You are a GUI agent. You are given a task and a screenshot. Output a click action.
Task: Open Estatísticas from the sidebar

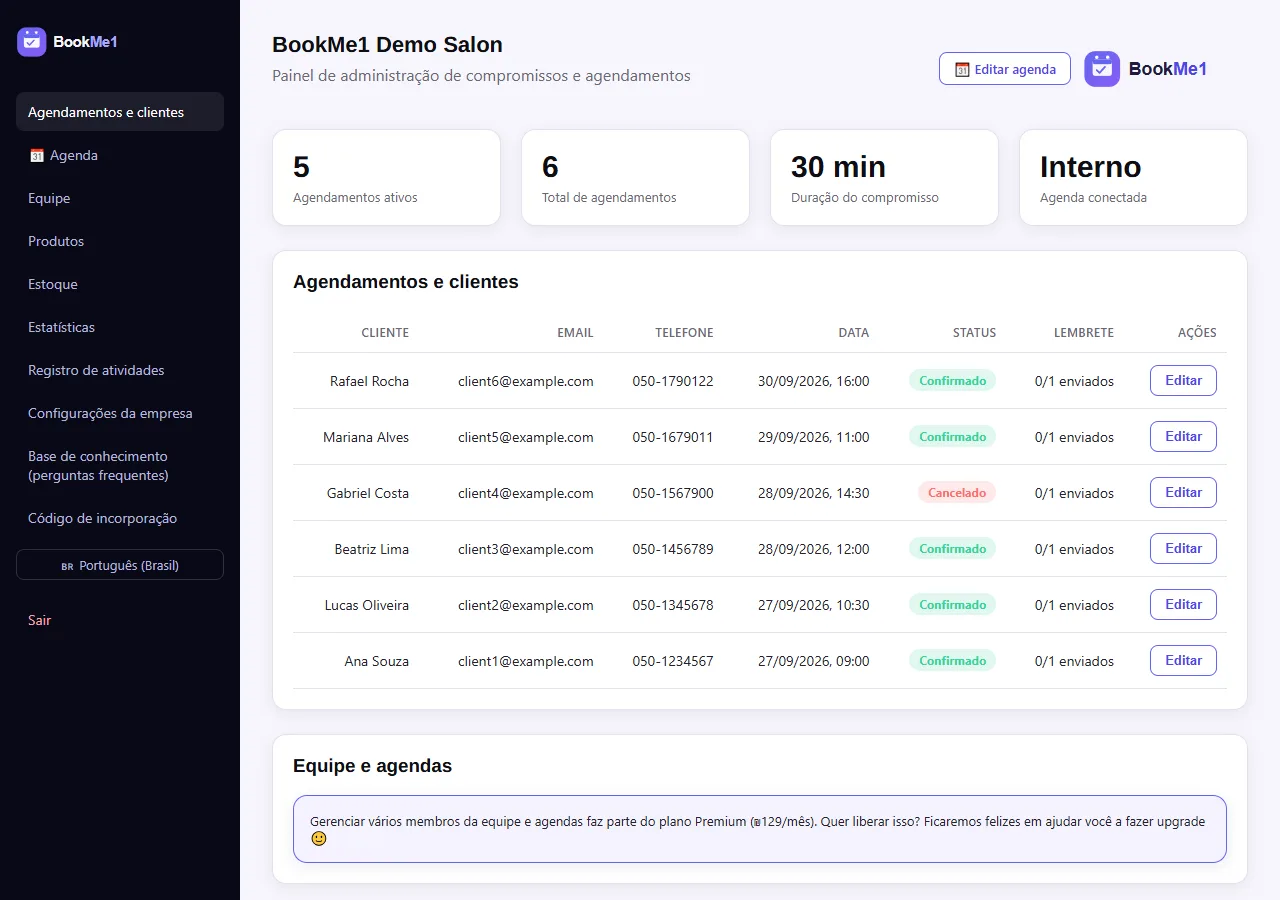(120, 327)
